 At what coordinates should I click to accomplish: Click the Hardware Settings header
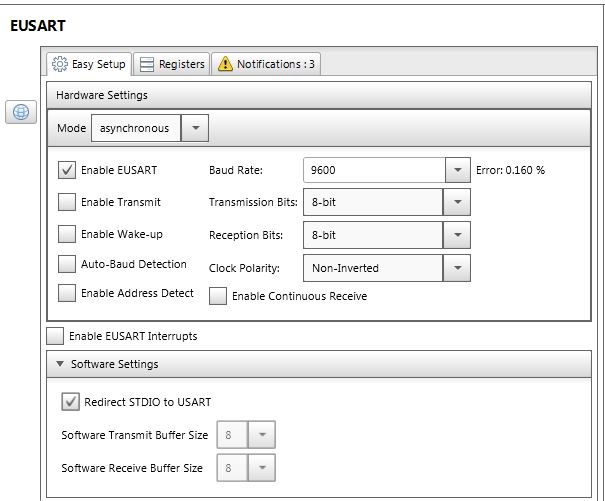pyautogui.click(x=102, y=95)
